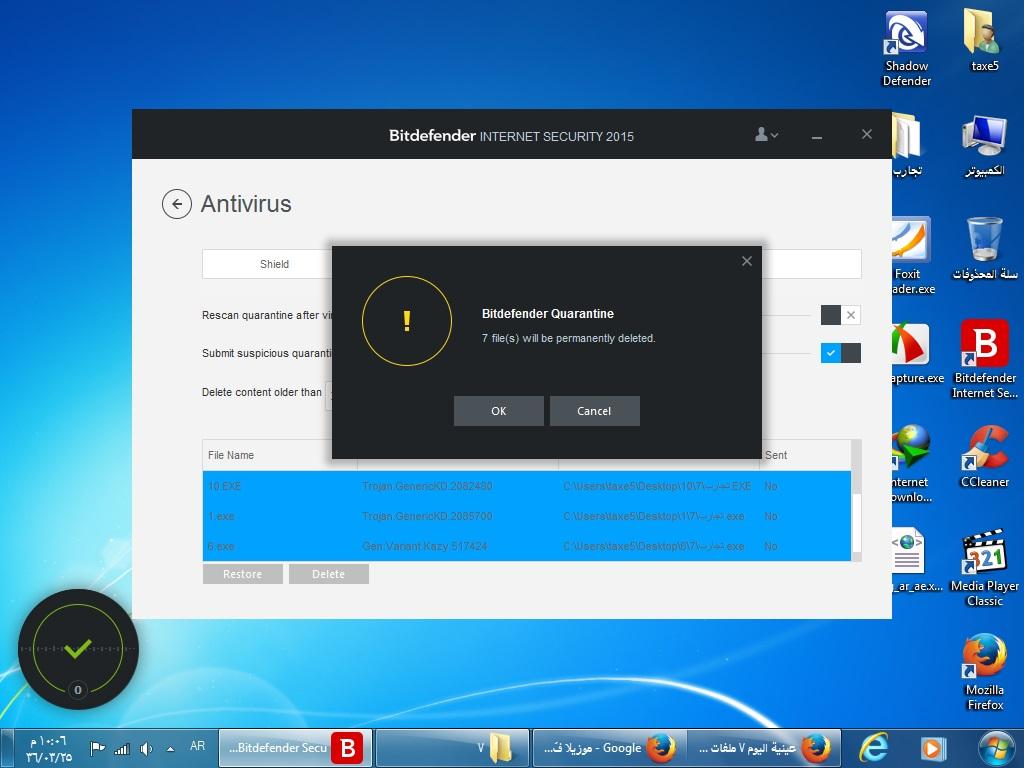This screenshot has height=768, width=1024.
Task: Open the recycle bin سلة المحذوفات
Action: (x=984, y=249)
